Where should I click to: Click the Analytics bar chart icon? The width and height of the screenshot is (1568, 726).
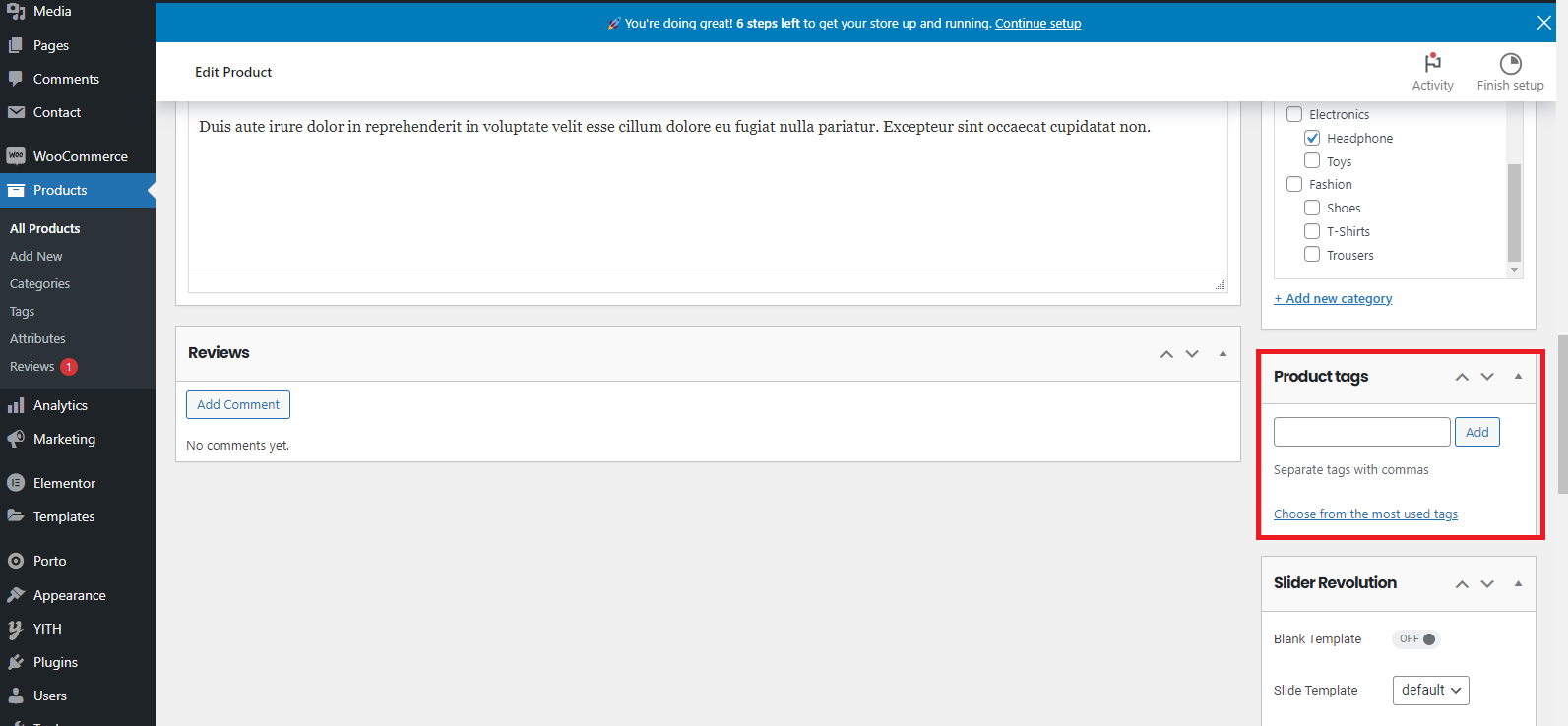[x=16, y=405]
